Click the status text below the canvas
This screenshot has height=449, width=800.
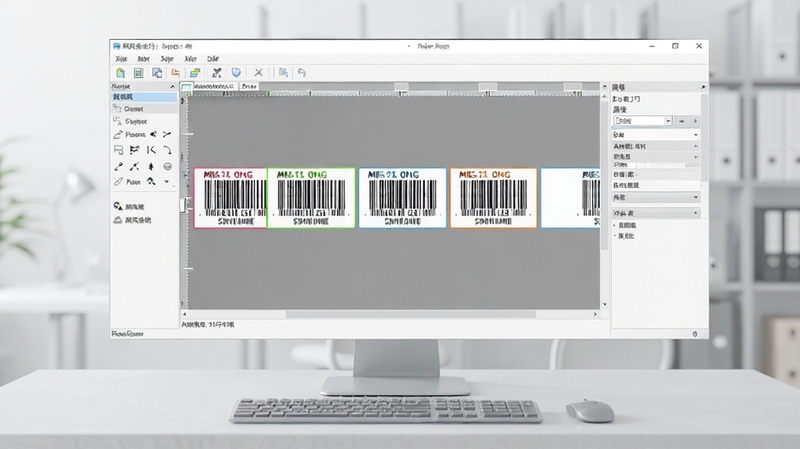[x=208, y=325]
